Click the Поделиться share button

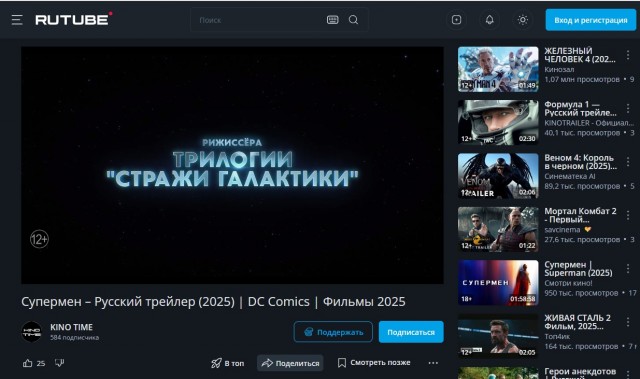290,363
